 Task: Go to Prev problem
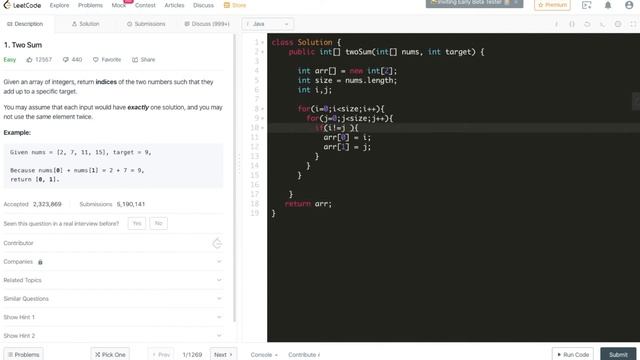pyautogui.click(x=161, y=354)
